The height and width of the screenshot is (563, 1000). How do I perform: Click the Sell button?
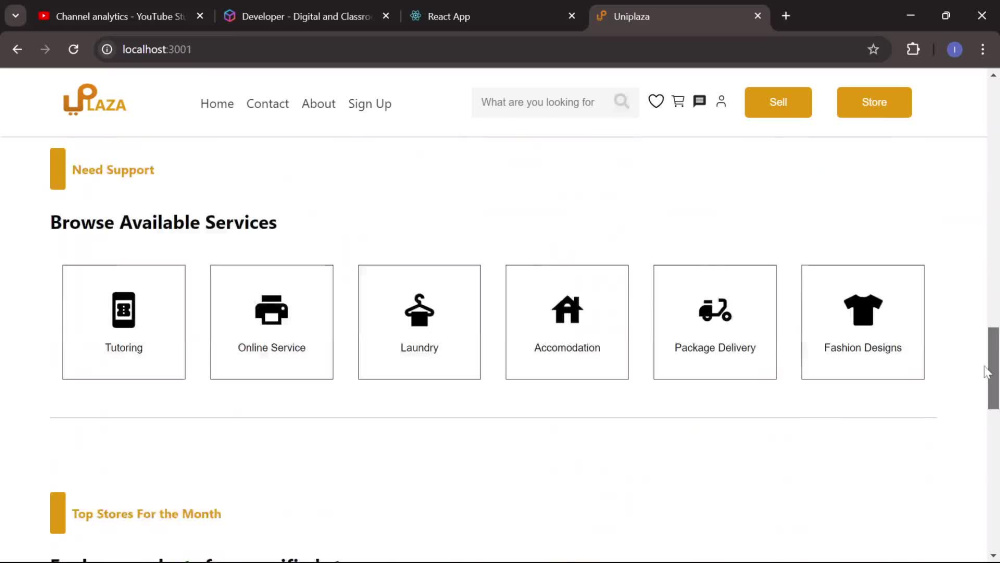(778, 102)
